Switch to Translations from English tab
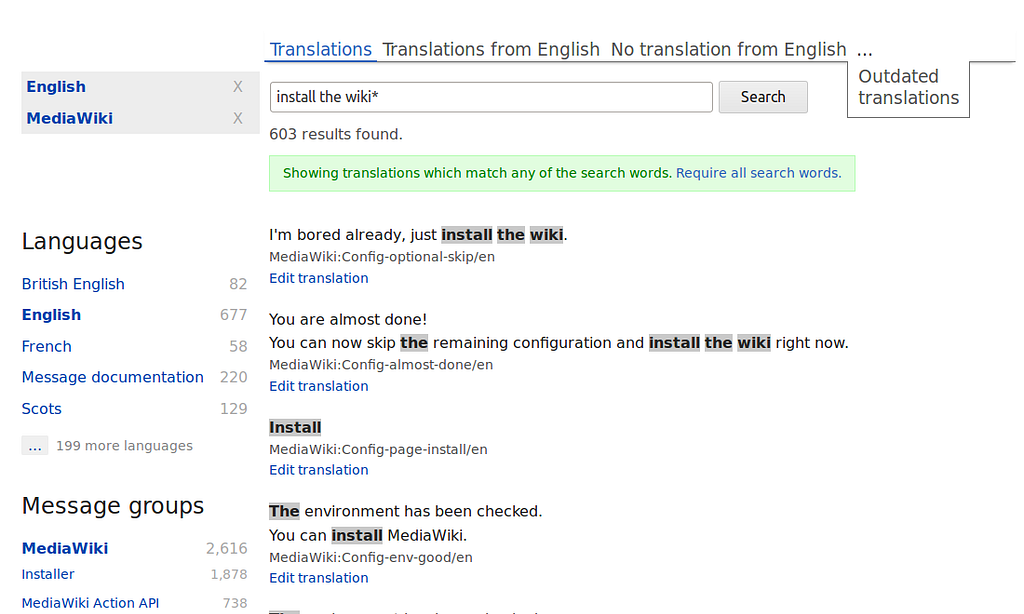Viewport: 1024px width, 614px height. (491, 50)
